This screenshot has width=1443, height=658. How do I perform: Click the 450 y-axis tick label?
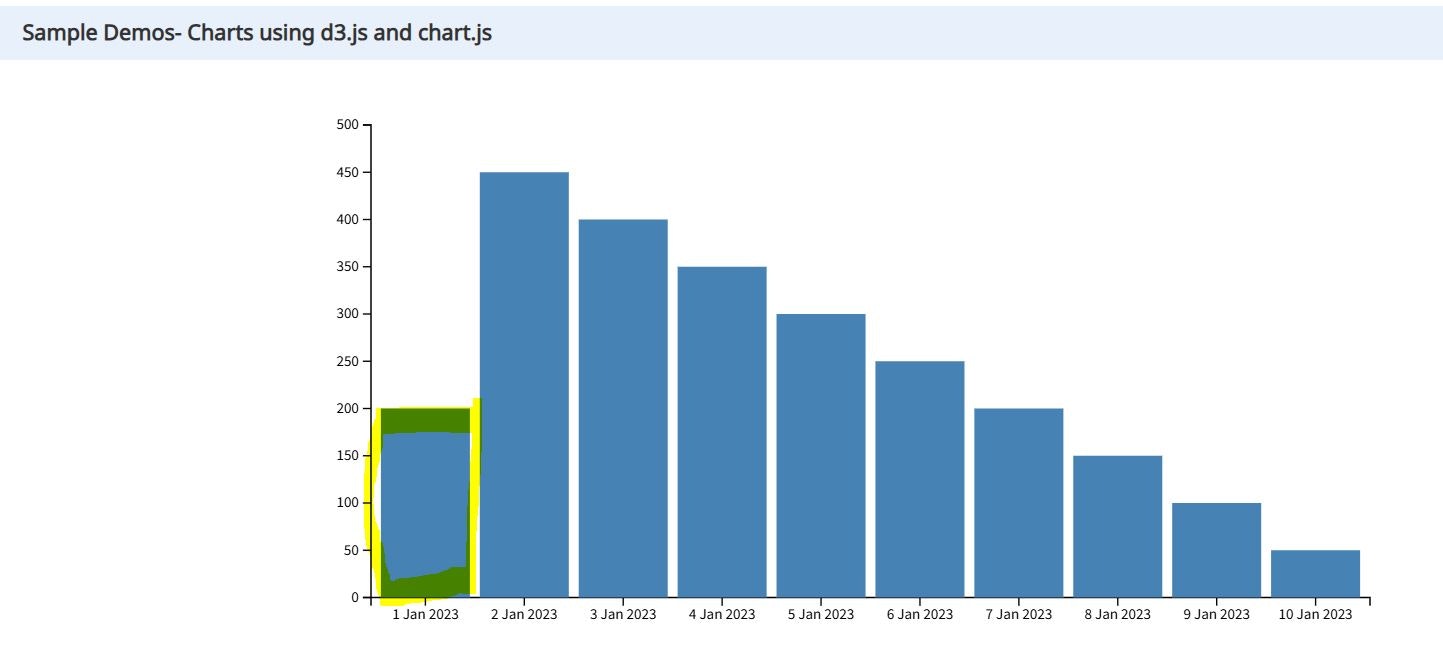[347, 172]
